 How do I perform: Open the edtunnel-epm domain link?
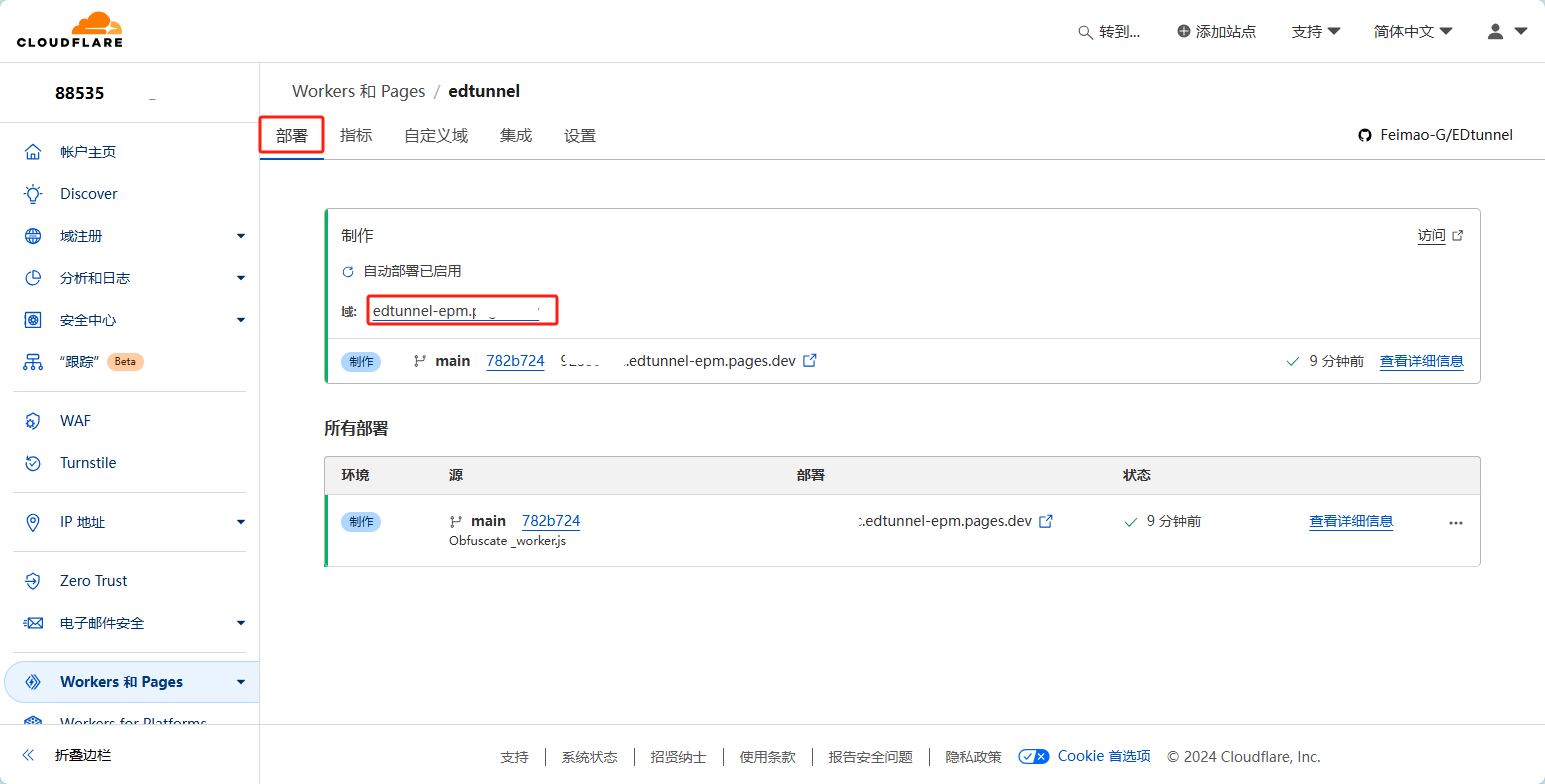(x=455, y=311)
